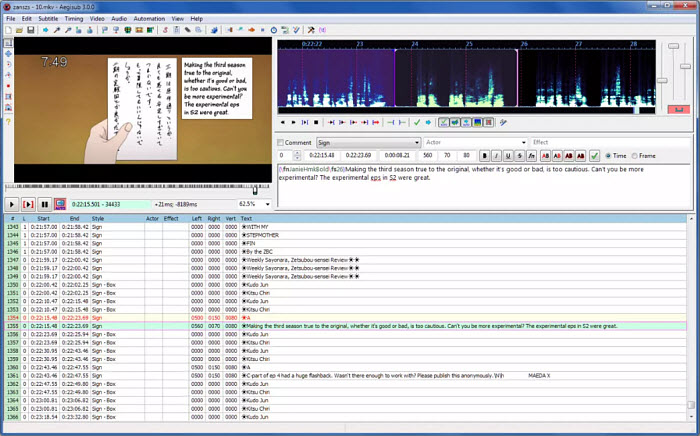The image size is (700, 436).
Task: Select the Time radio button
Action: 608,156
